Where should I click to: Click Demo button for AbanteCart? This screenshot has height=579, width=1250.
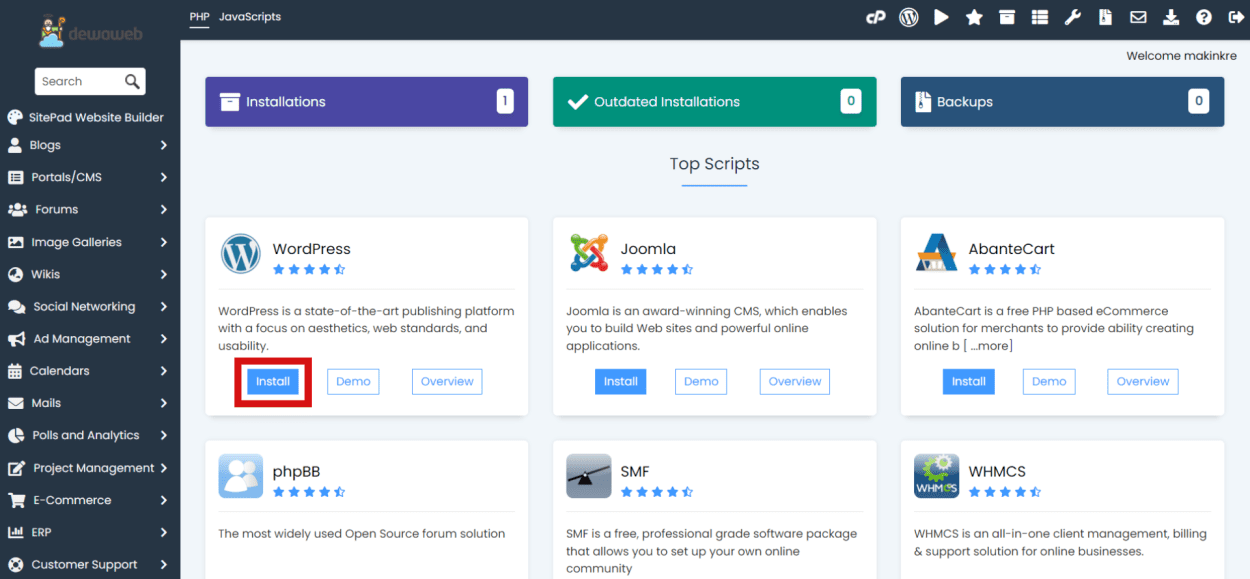pyautogui.click(x=1049, y=381)
